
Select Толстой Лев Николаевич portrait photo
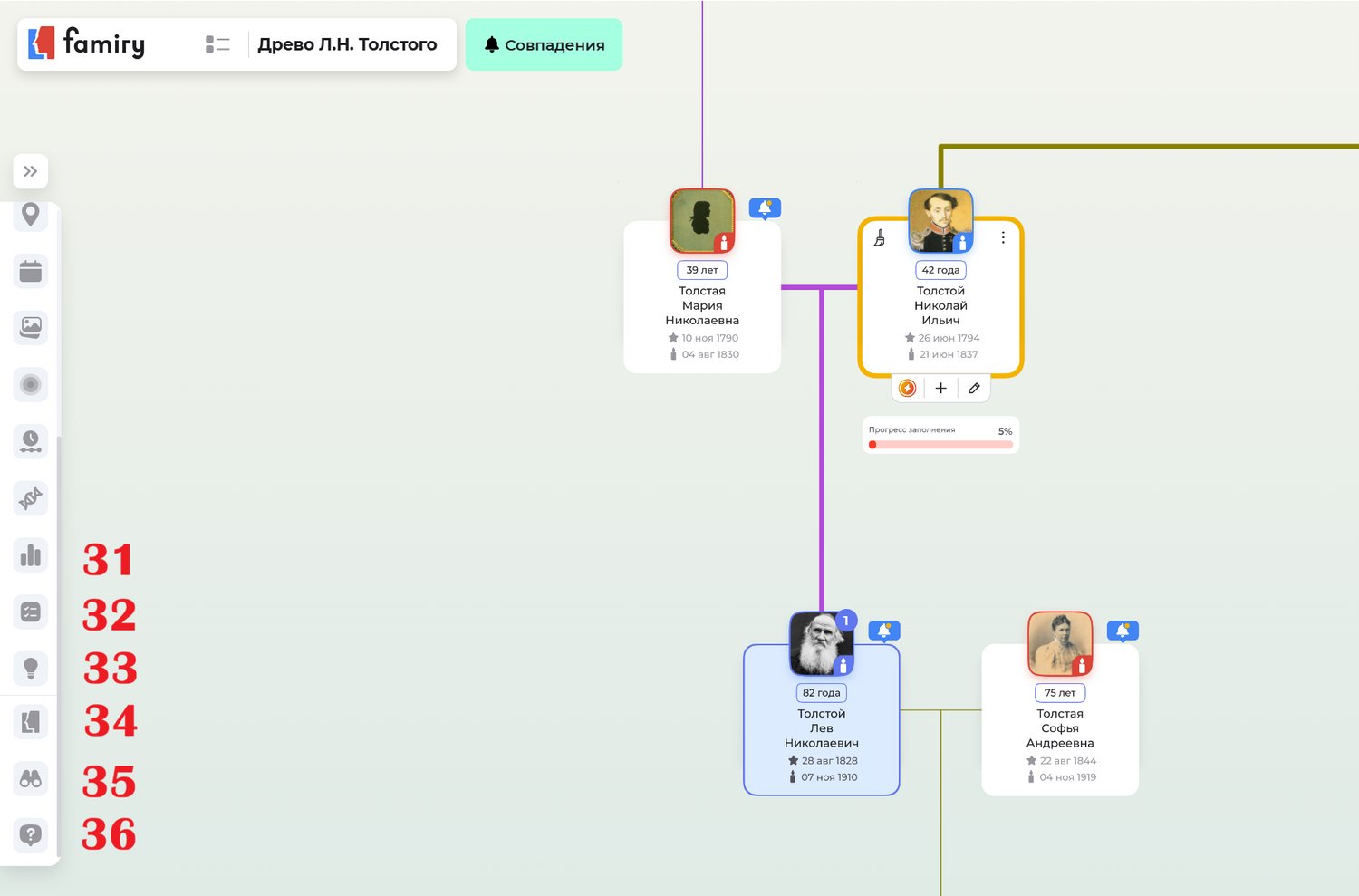(821, 644)
